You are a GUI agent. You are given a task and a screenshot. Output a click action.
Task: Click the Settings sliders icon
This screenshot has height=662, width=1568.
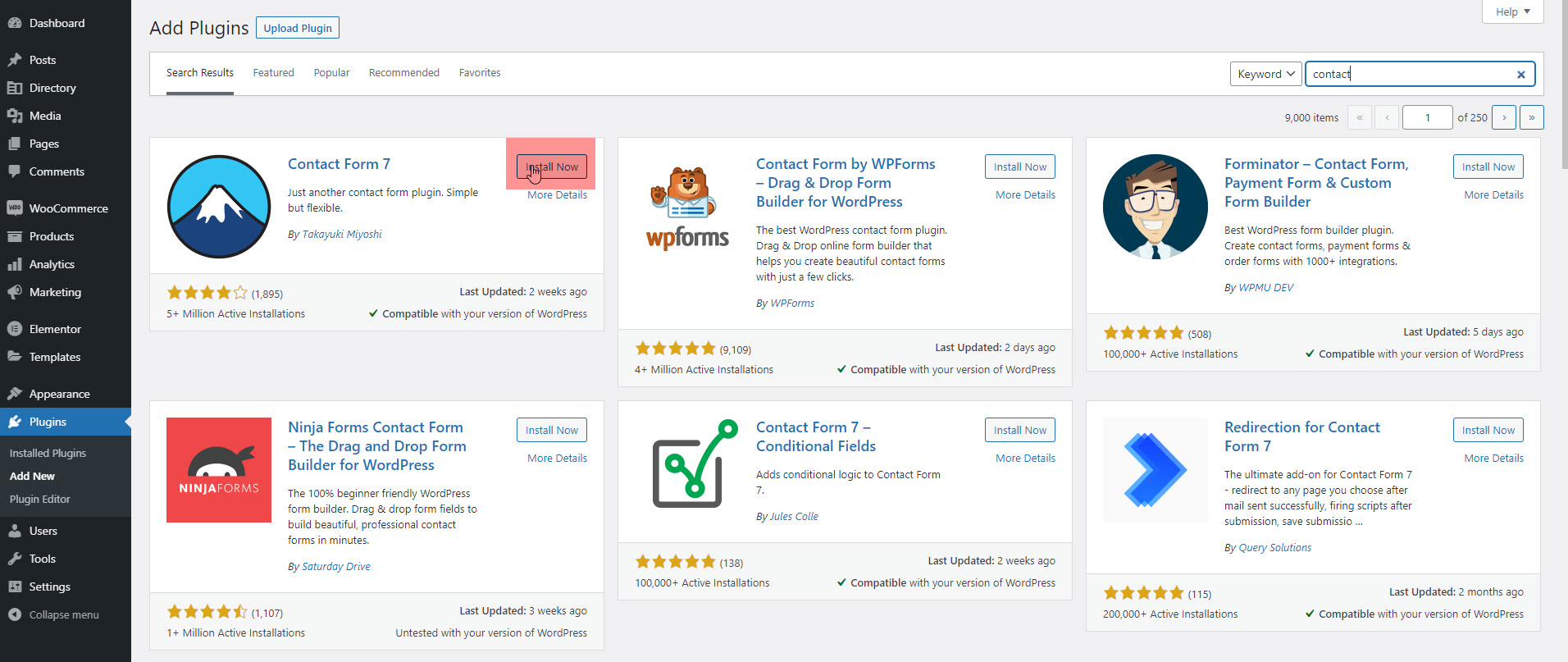pos(14,587)
